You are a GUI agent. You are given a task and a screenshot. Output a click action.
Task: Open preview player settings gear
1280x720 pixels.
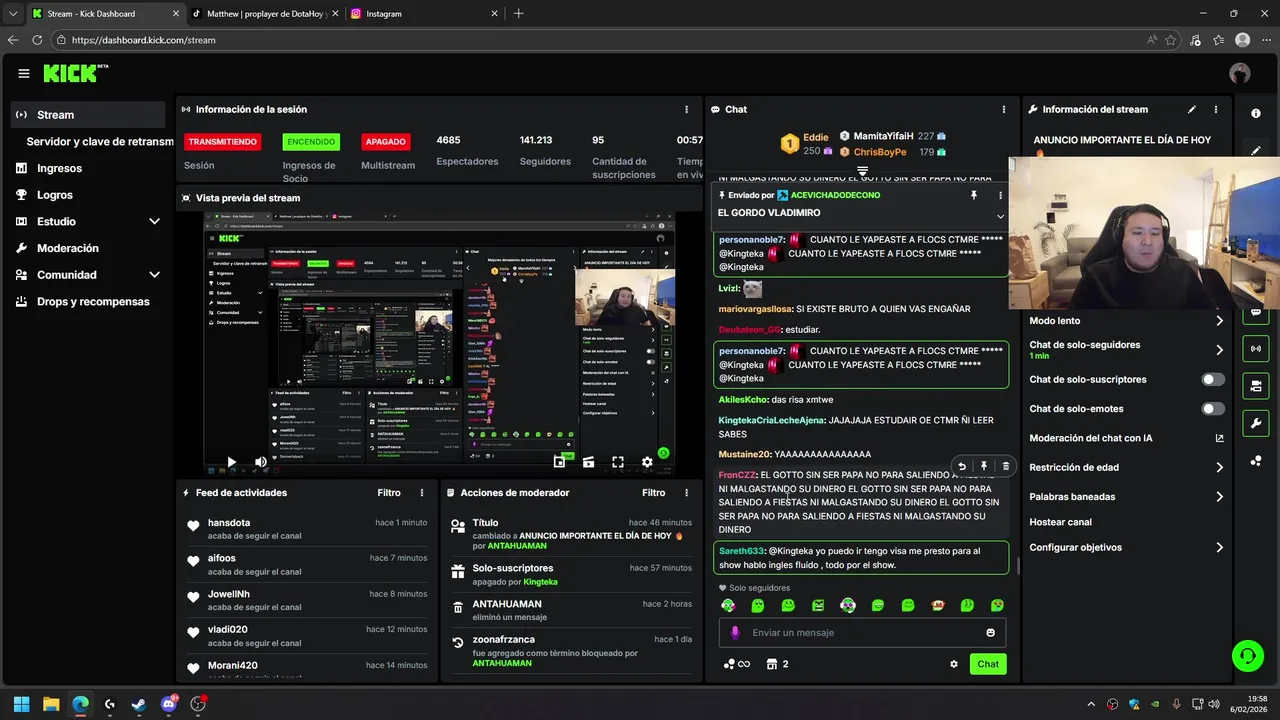click(x=647, y=462)
